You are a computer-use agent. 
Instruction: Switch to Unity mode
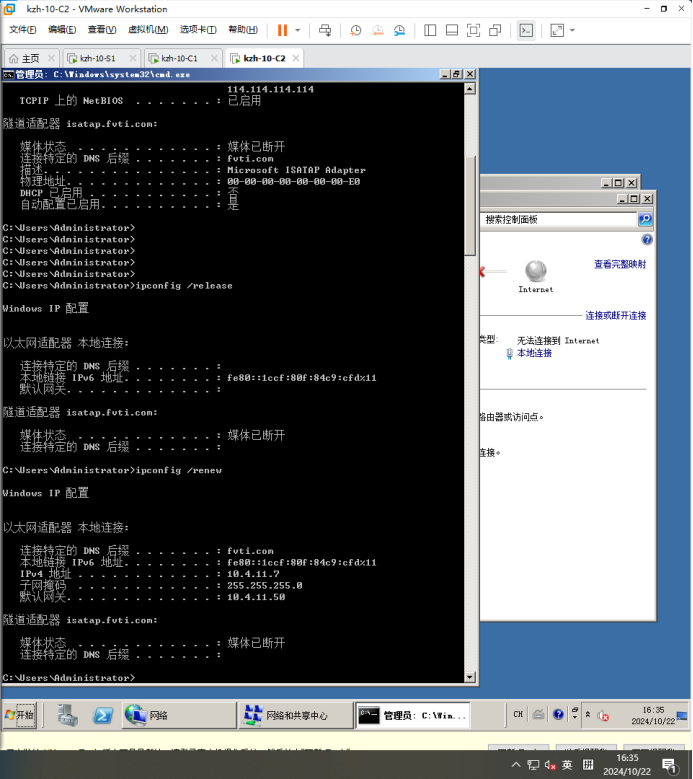coord(495,30)
